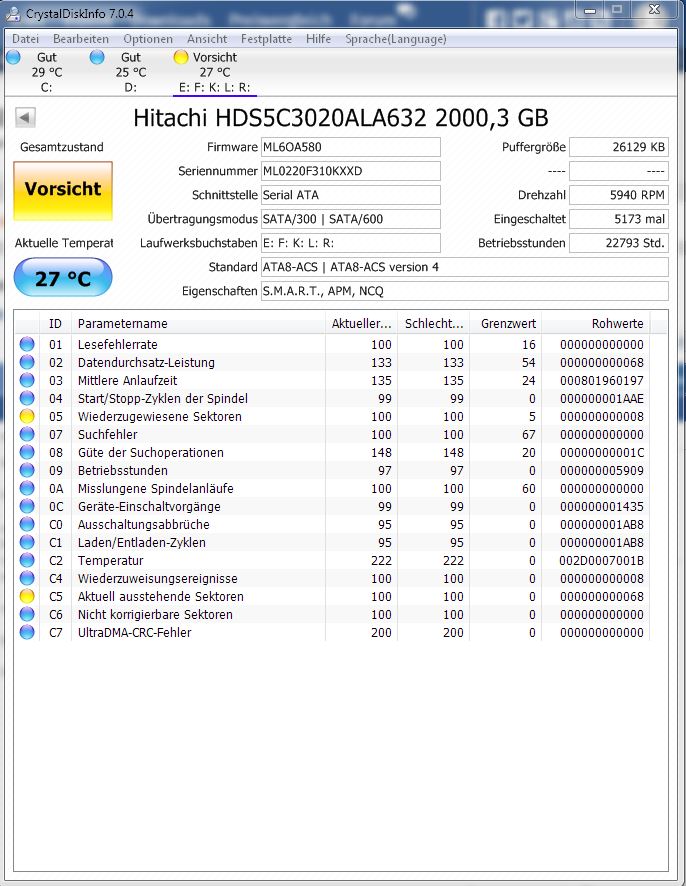Open the Optionen menu
Image resolution: width=686 pixels, height=886 pixels.
coord(148,39)
